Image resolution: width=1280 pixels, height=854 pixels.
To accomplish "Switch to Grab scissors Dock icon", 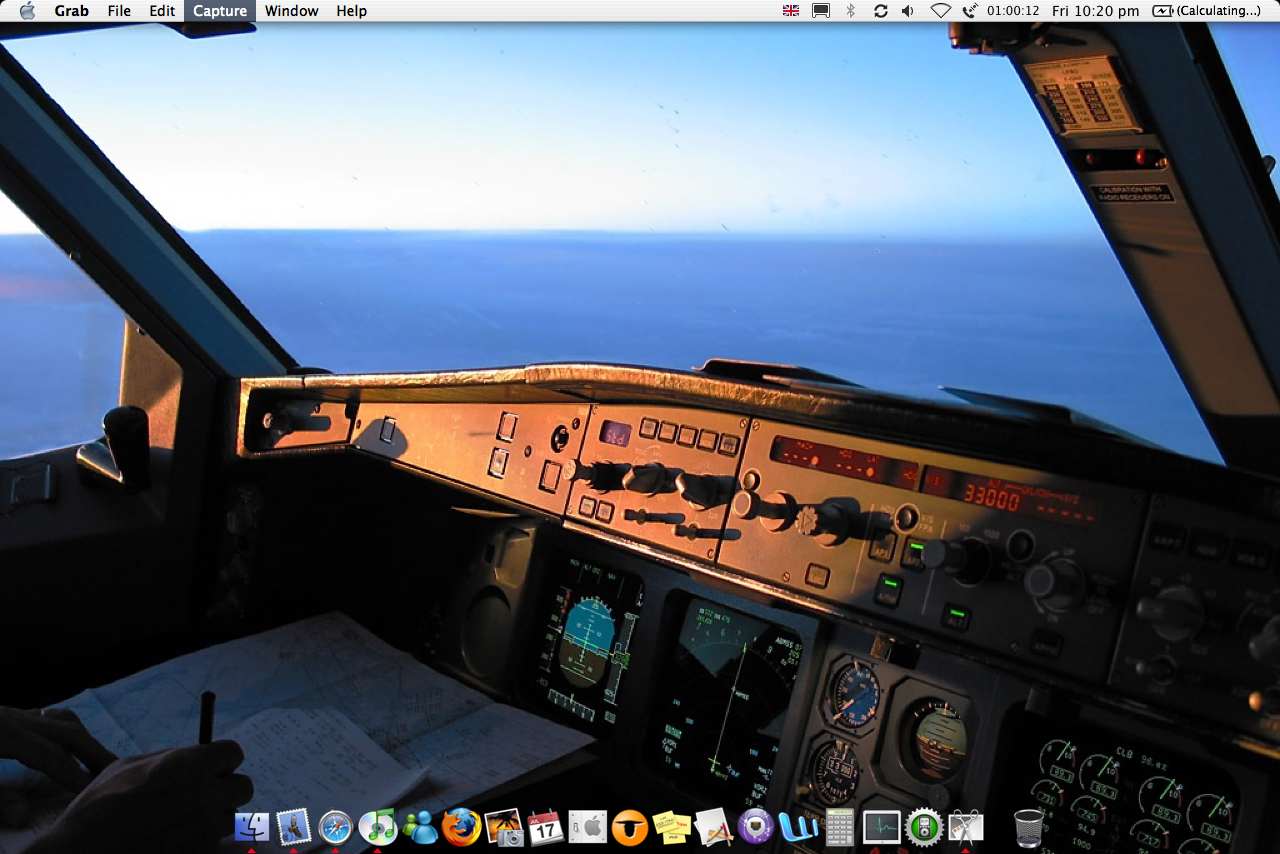I will 966,827.
